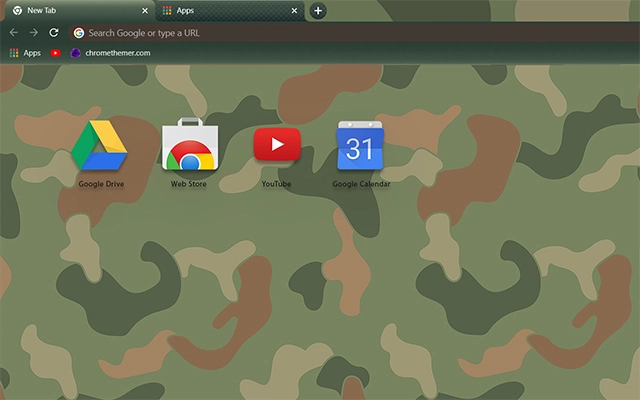Screen dimensions: 640x400
Task: Open the Web Store app icon
Action: tap(190, 144)
